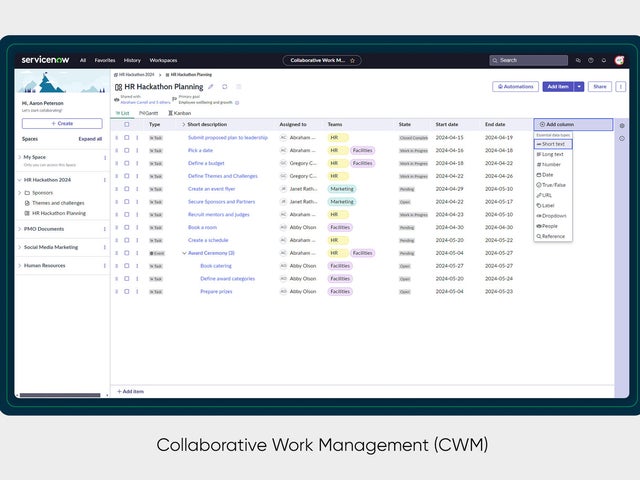Expand the PMO Documents space
Screen dimensions: 640x480
point(19,229)
